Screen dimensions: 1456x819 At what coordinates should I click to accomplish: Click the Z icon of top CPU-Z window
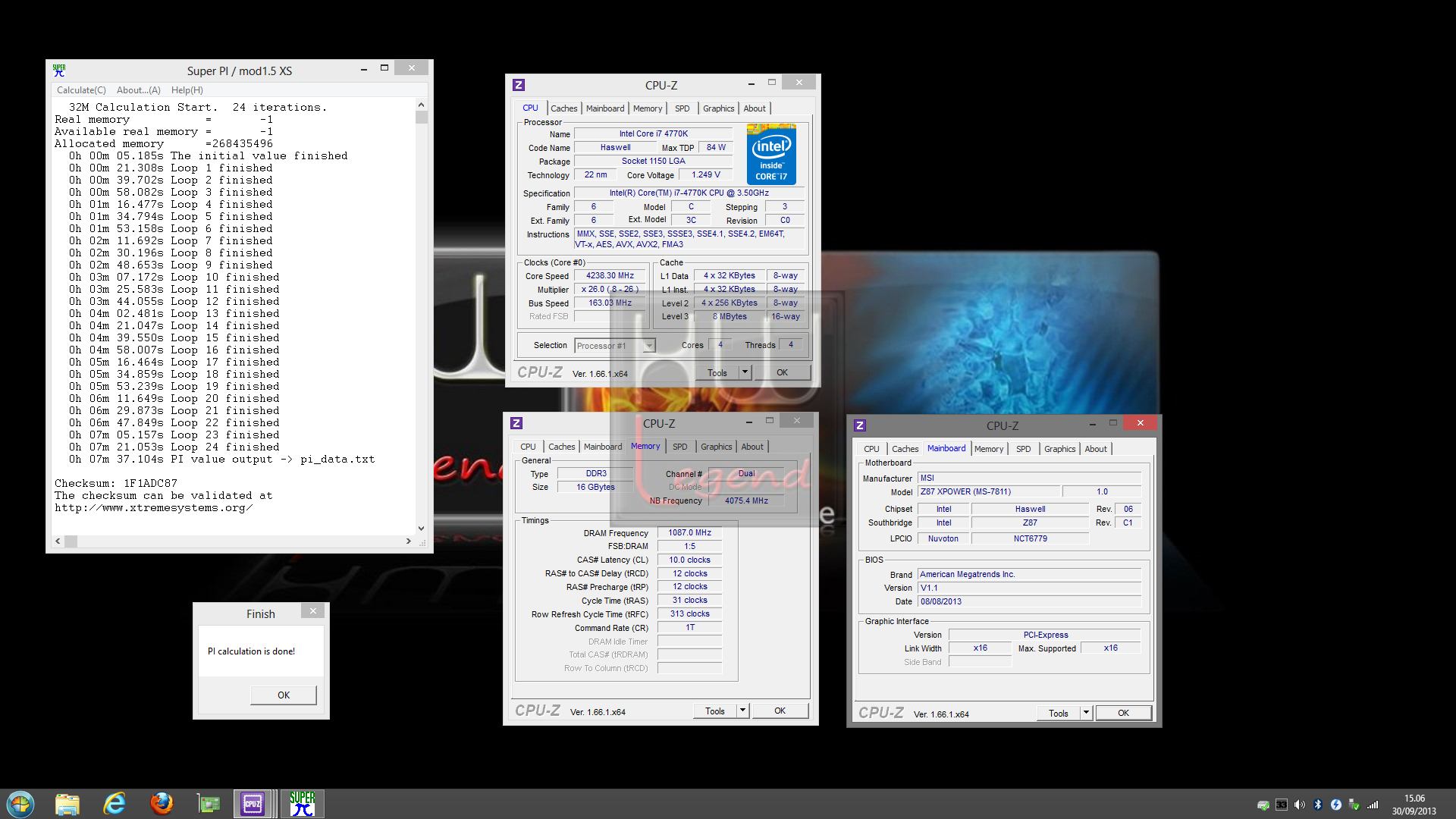point(519,85)
